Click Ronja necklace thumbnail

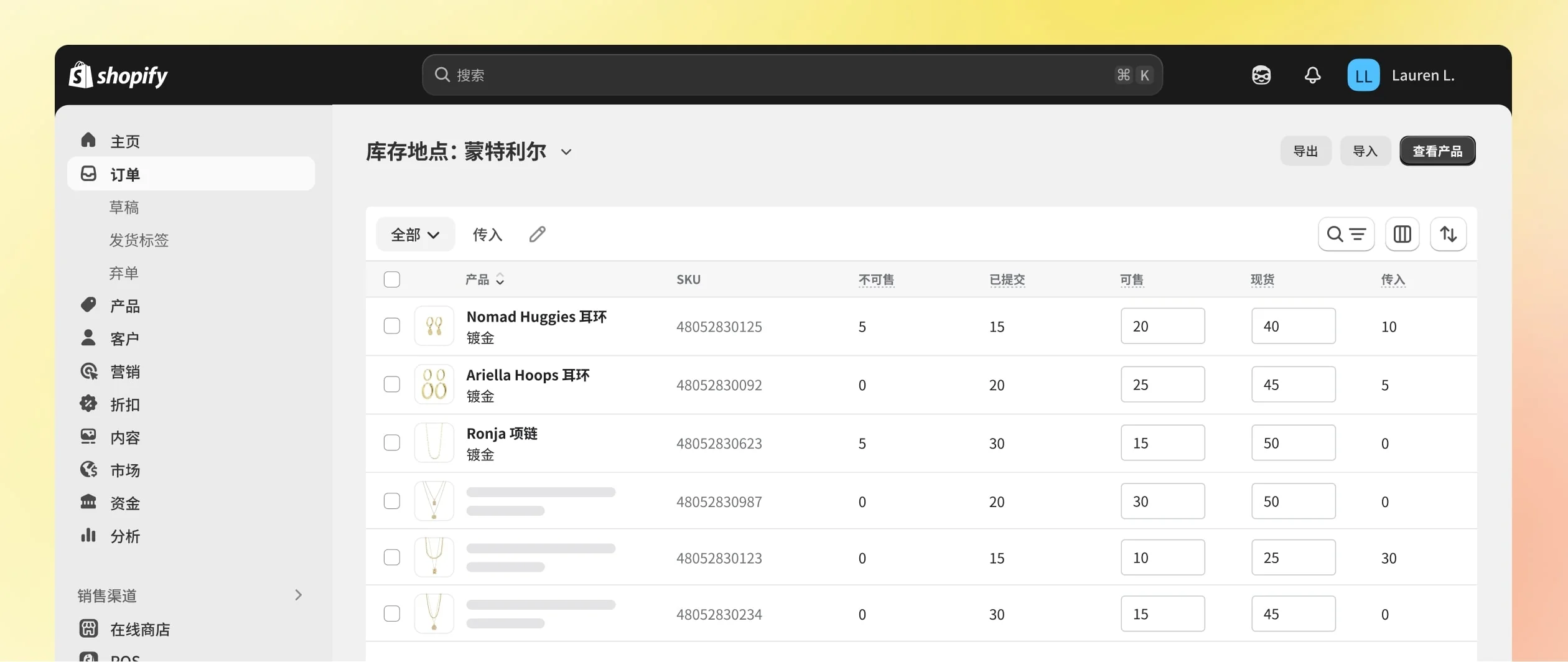coord(434,443)
